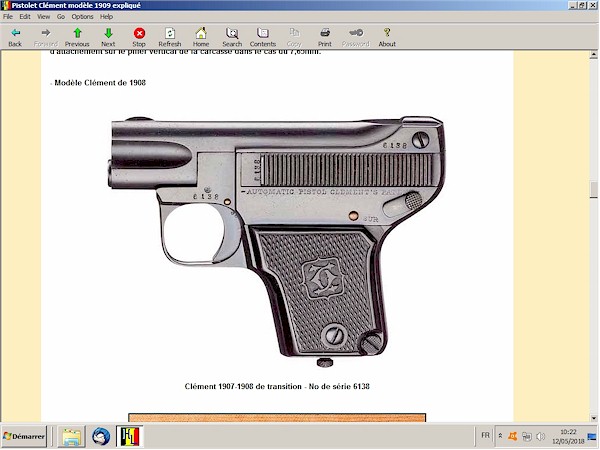Jump to the Previous page

(x=77, y=37)
